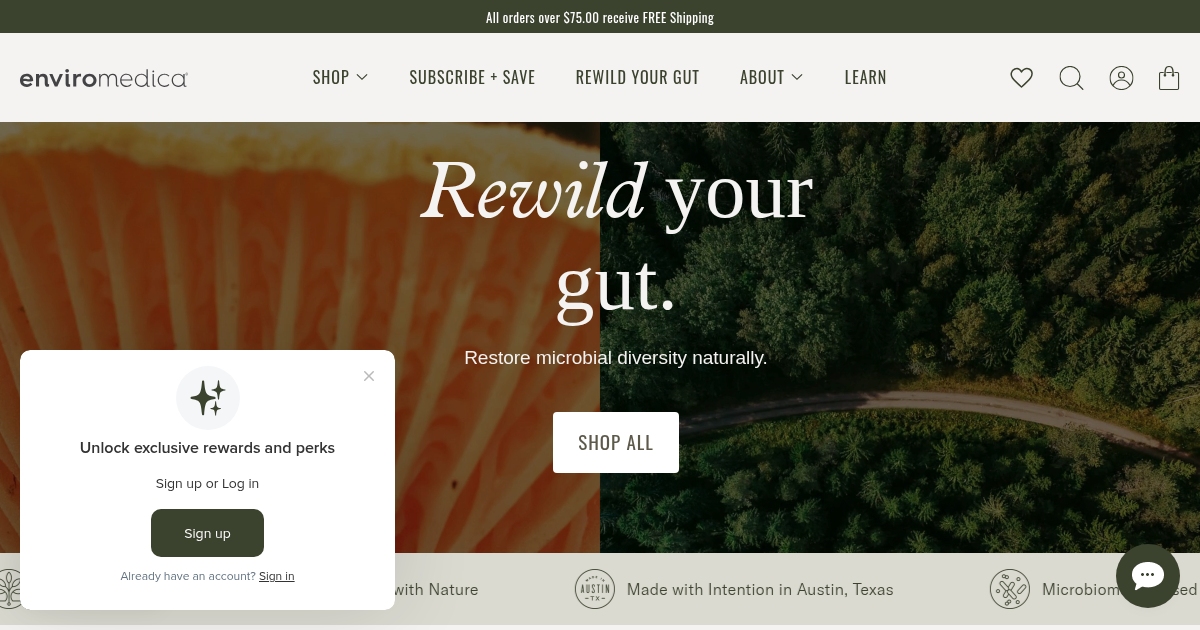
Task: Open the chat bubble widget
Action: [x=1148, y=576]
